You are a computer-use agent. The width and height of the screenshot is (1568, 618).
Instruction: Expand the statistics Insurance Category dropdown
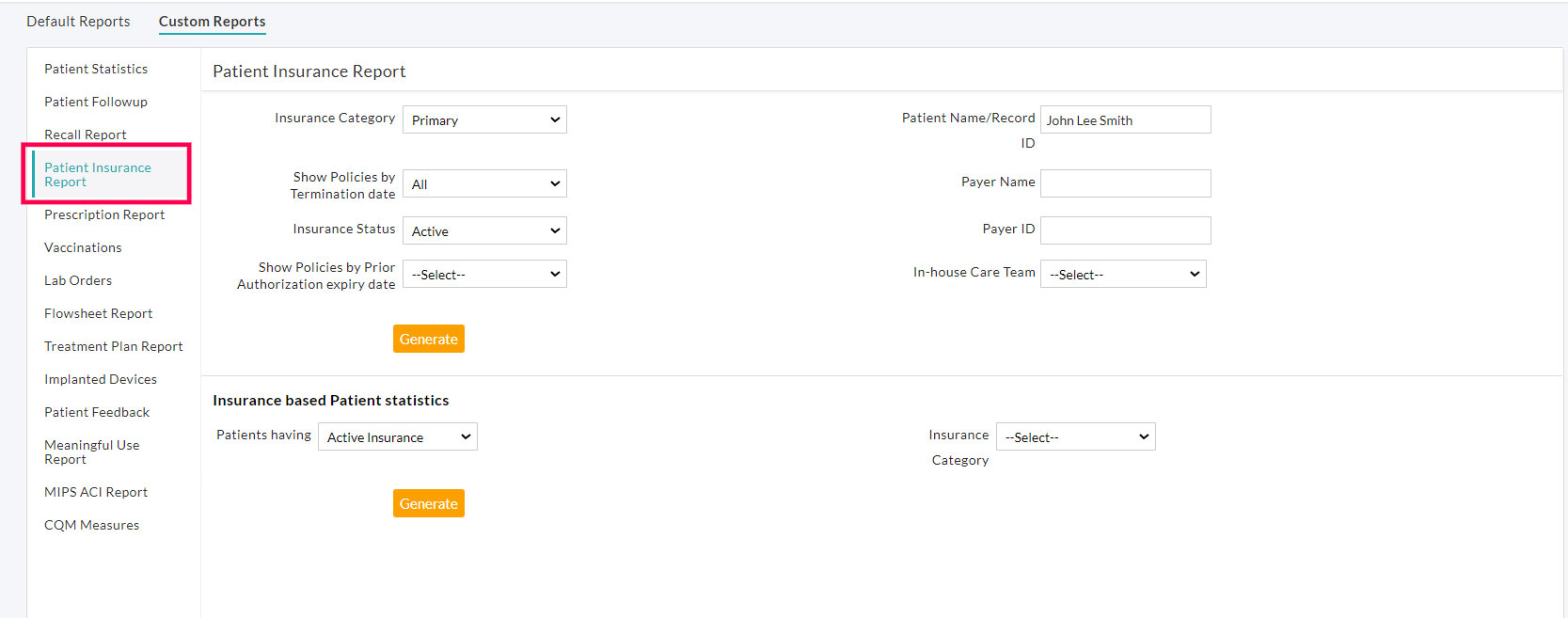[x=1075, y=437]
